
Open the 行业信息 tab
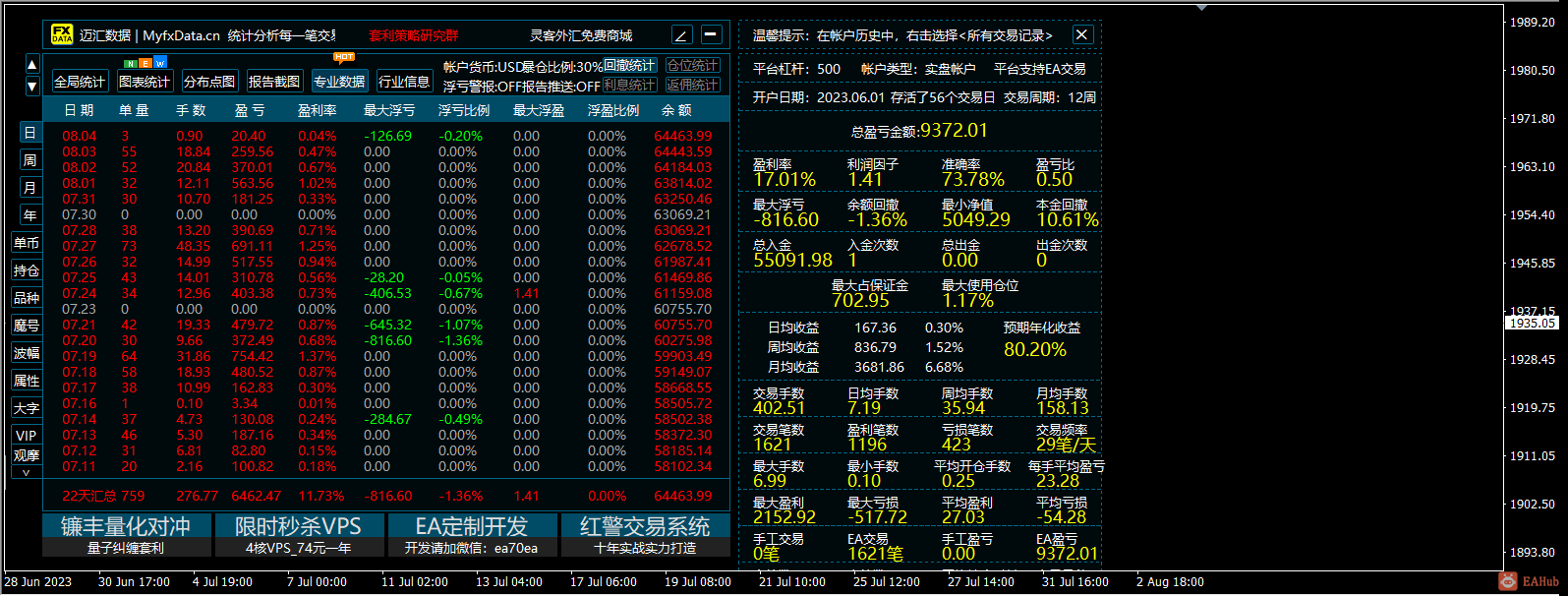pyautogui.click(x=404, y=82)
